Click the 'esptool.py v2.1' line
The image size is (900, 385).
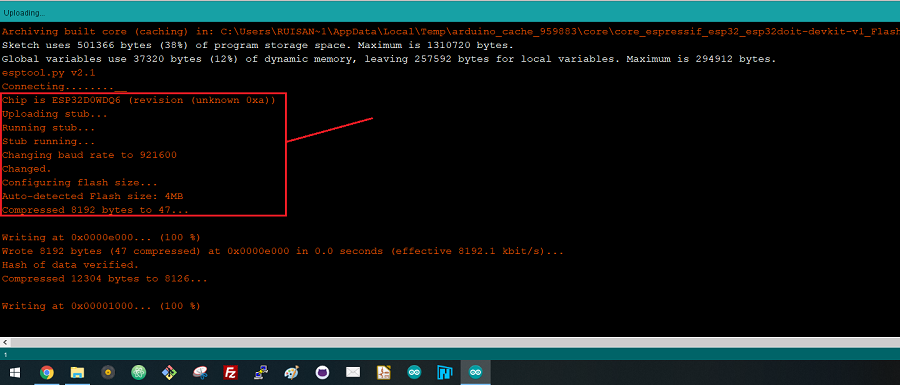coord(49,72)
